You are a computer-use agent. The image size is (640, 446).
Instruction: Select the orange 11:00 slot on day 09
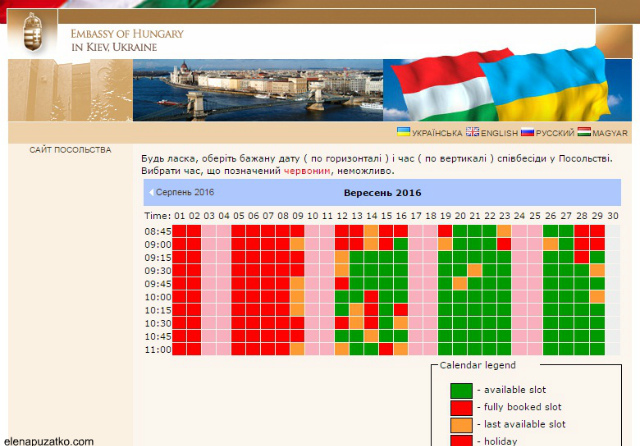click(297, 349)
